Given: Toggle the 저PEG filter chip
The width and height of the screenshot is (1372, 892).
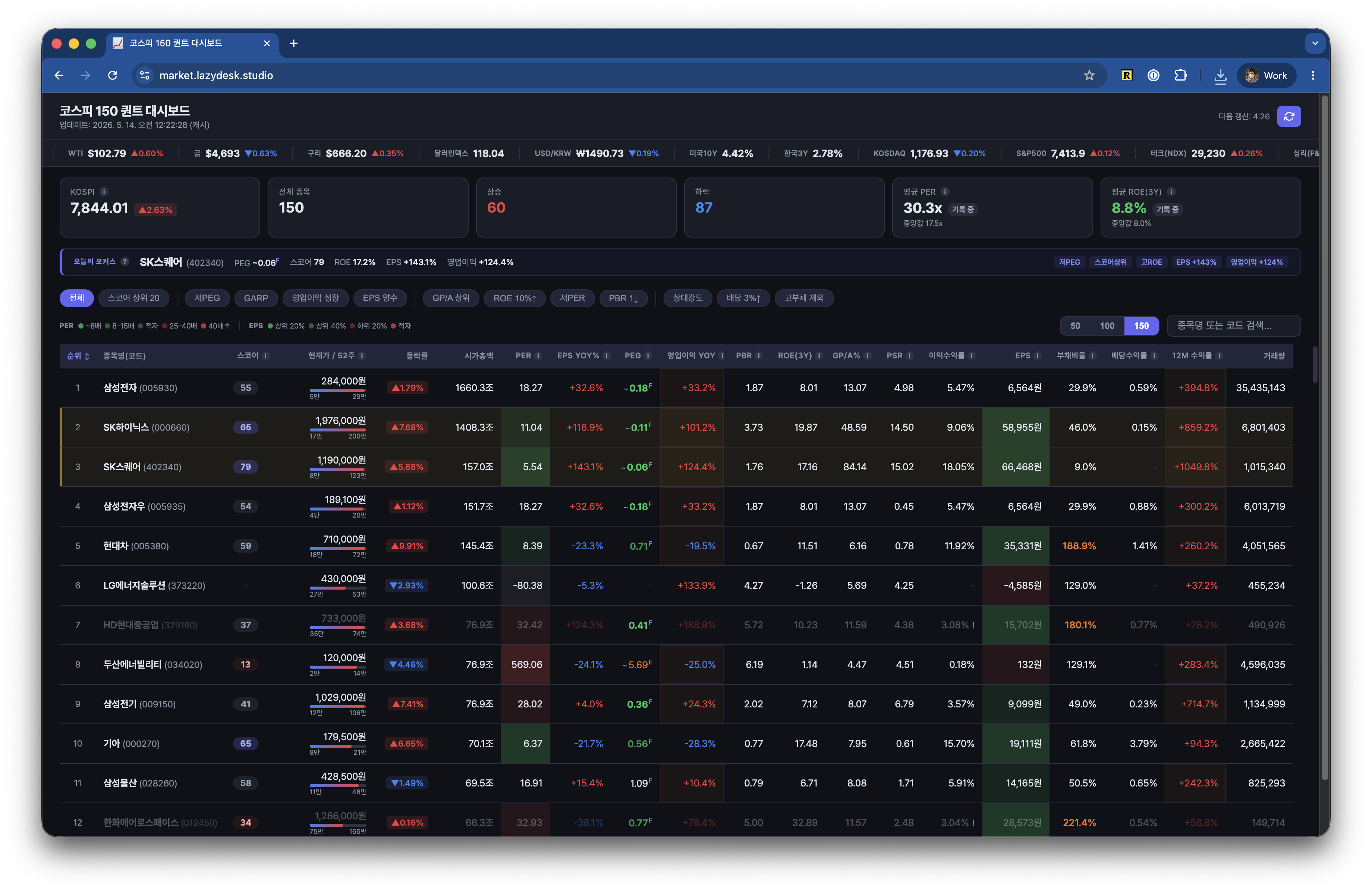Looking at the screenshot, I should 207,298.
